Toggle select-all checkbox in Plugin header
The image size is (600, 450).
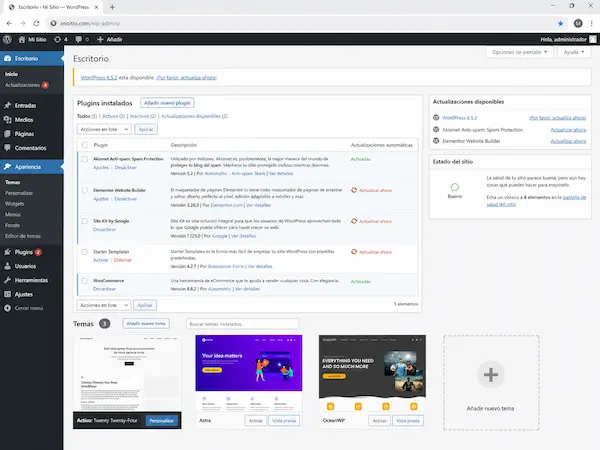point(85,145)
